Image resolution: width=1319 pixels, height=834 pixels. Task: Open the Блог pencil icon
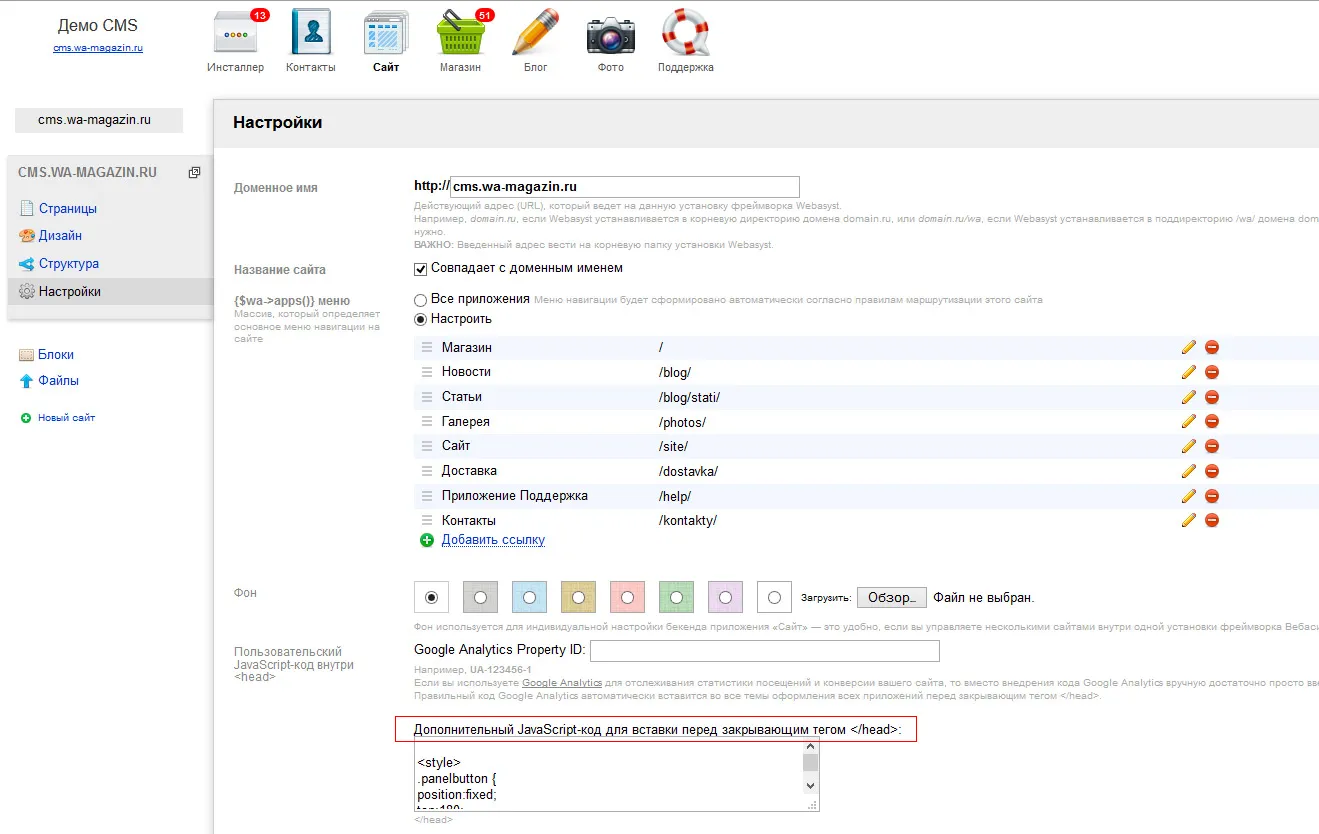536,35
